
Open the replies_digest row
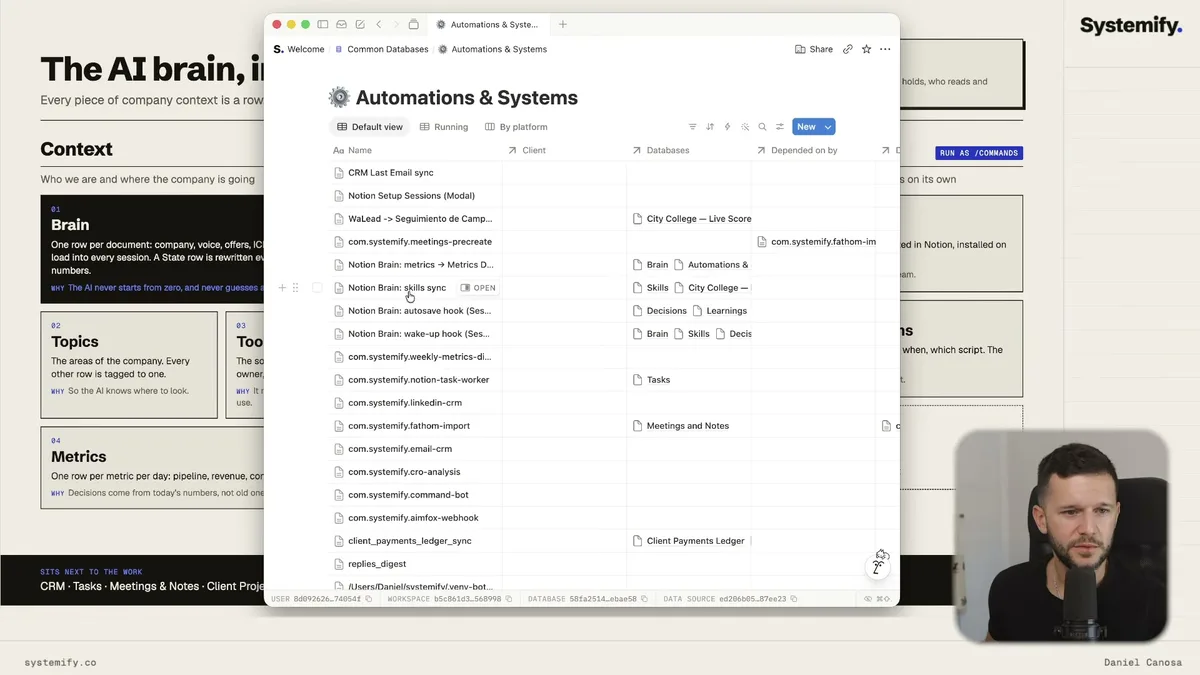[x=377, y=564]
